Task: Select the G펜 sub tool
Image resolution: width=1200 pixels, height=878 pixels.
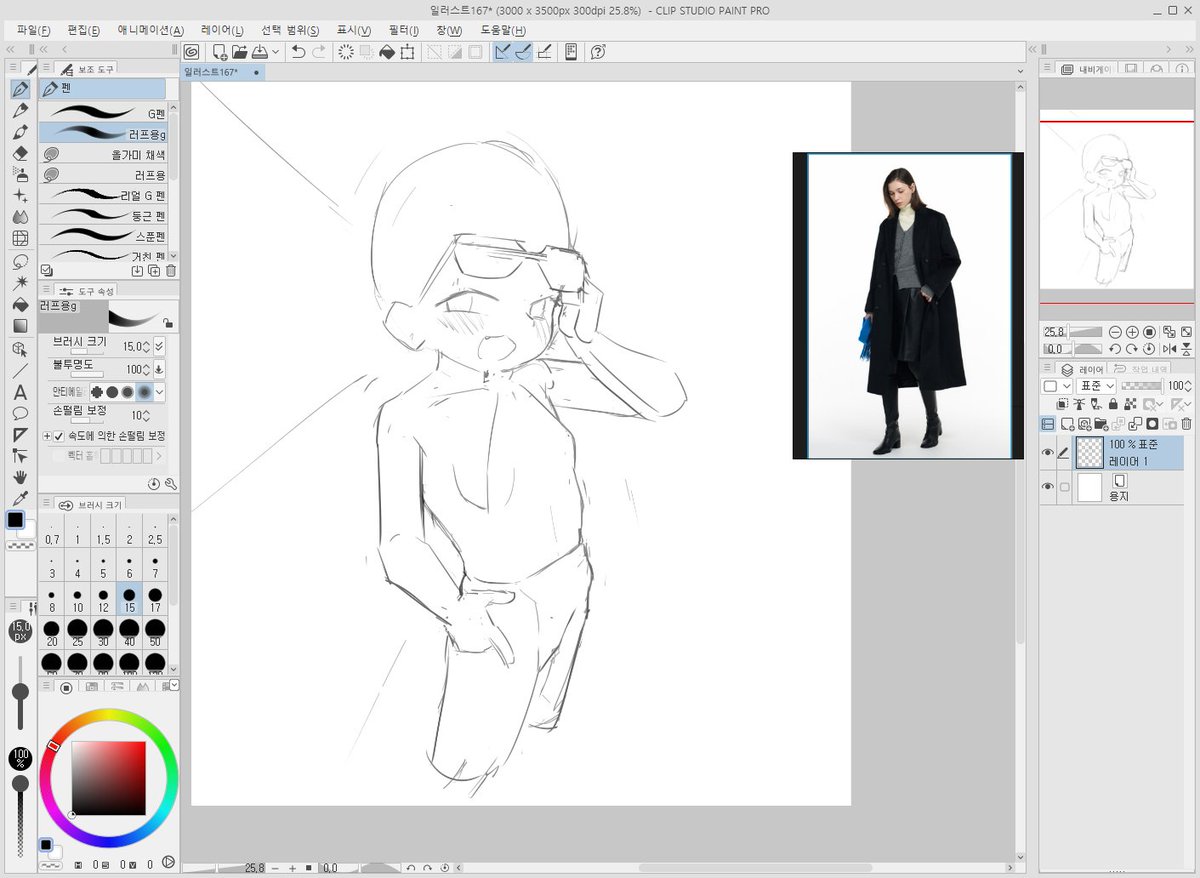Action: pos(103,113)
